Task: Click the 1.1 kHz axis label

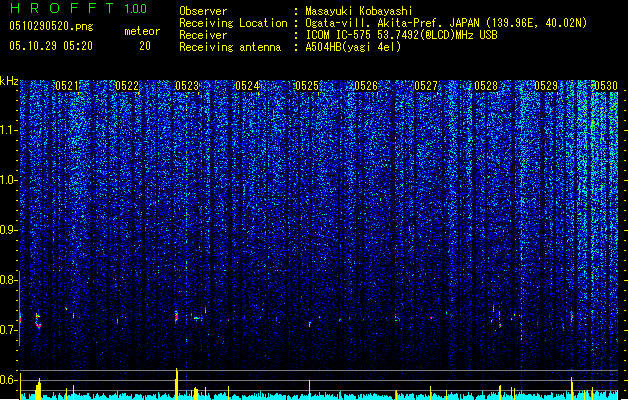Action: [8, 130]
